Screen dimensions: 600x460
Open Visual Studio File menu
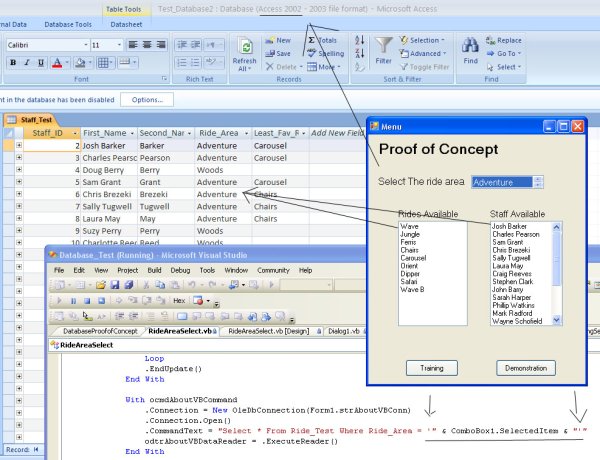tap(59, 270)
